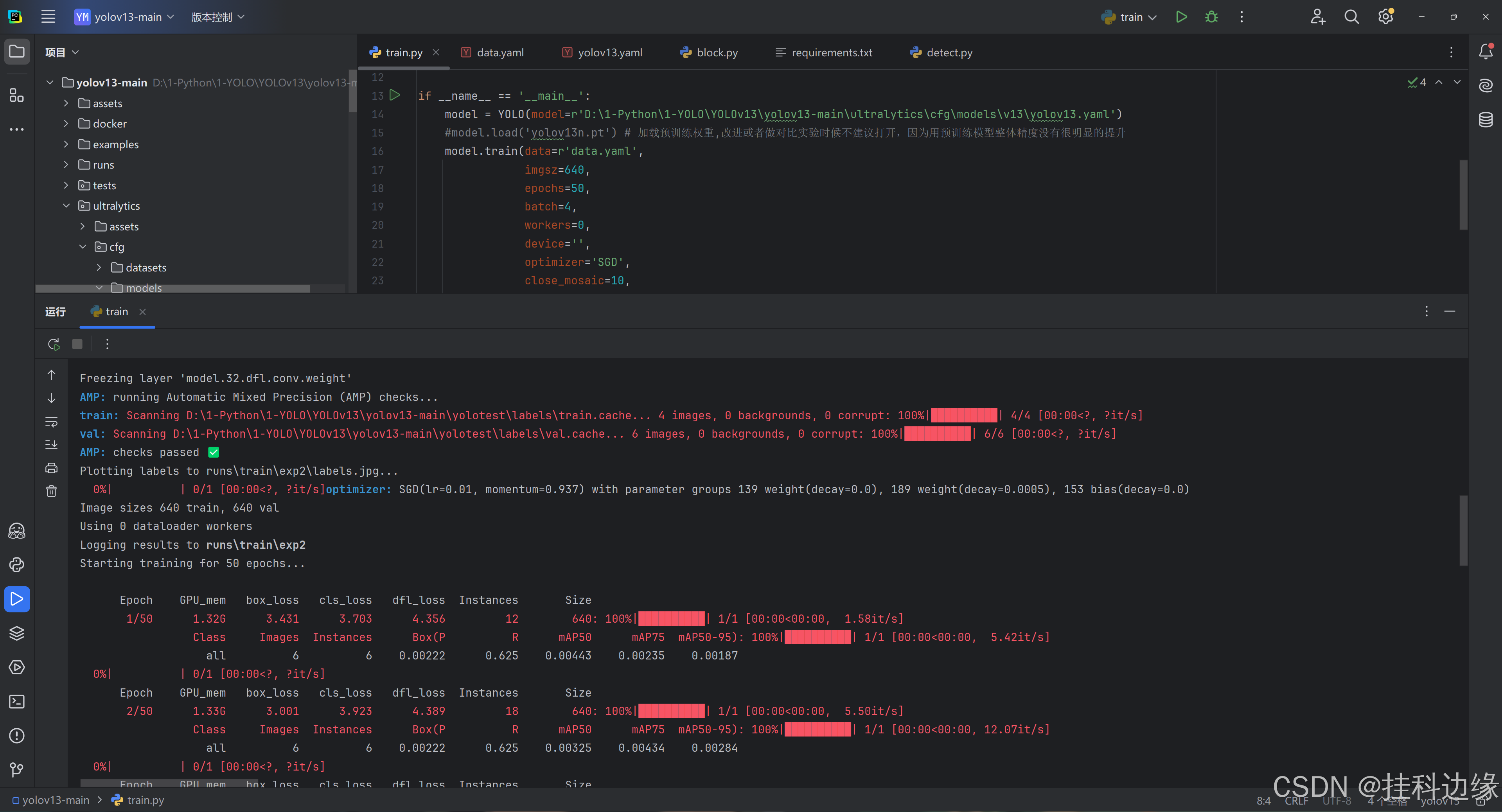Viewport: 1502px width, 812px height.
Task: Minimize the Run tool window
Action: click(1450, 311)
